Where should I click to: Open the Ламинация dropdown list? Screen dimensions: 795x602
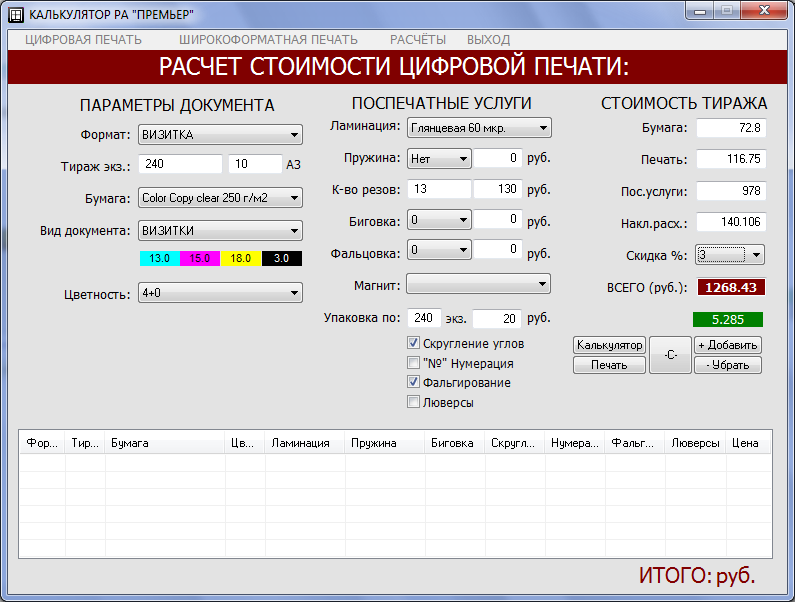coord(479,127)
